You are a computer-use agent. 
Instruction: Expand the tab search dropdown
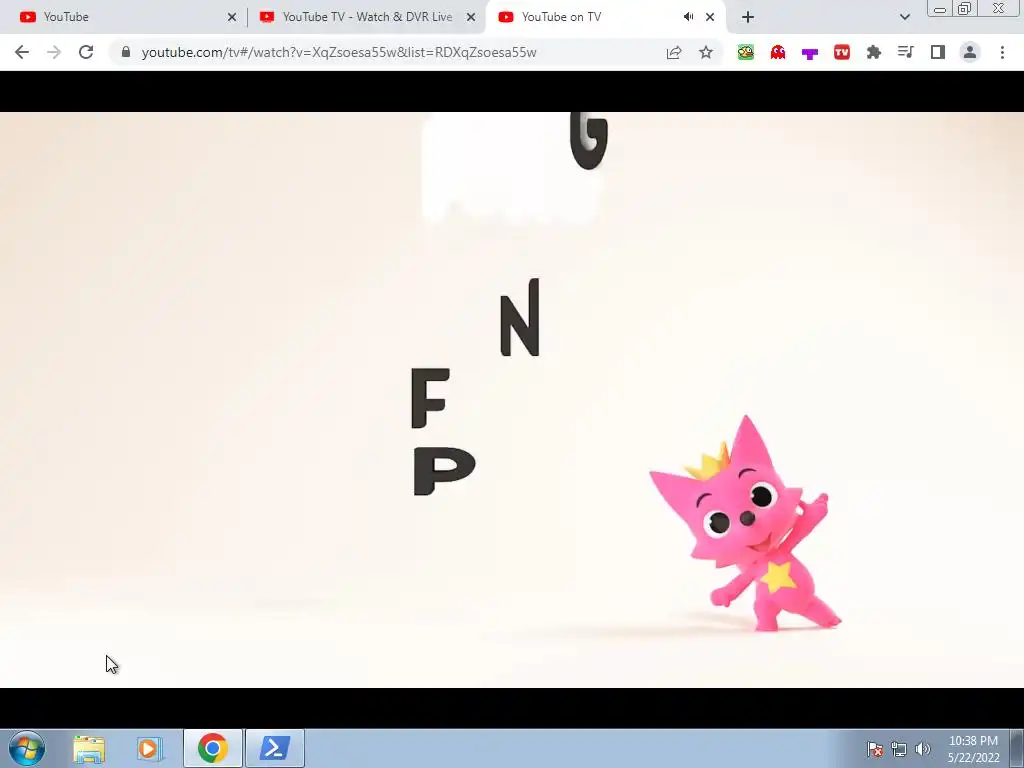(x=904, y=17)
